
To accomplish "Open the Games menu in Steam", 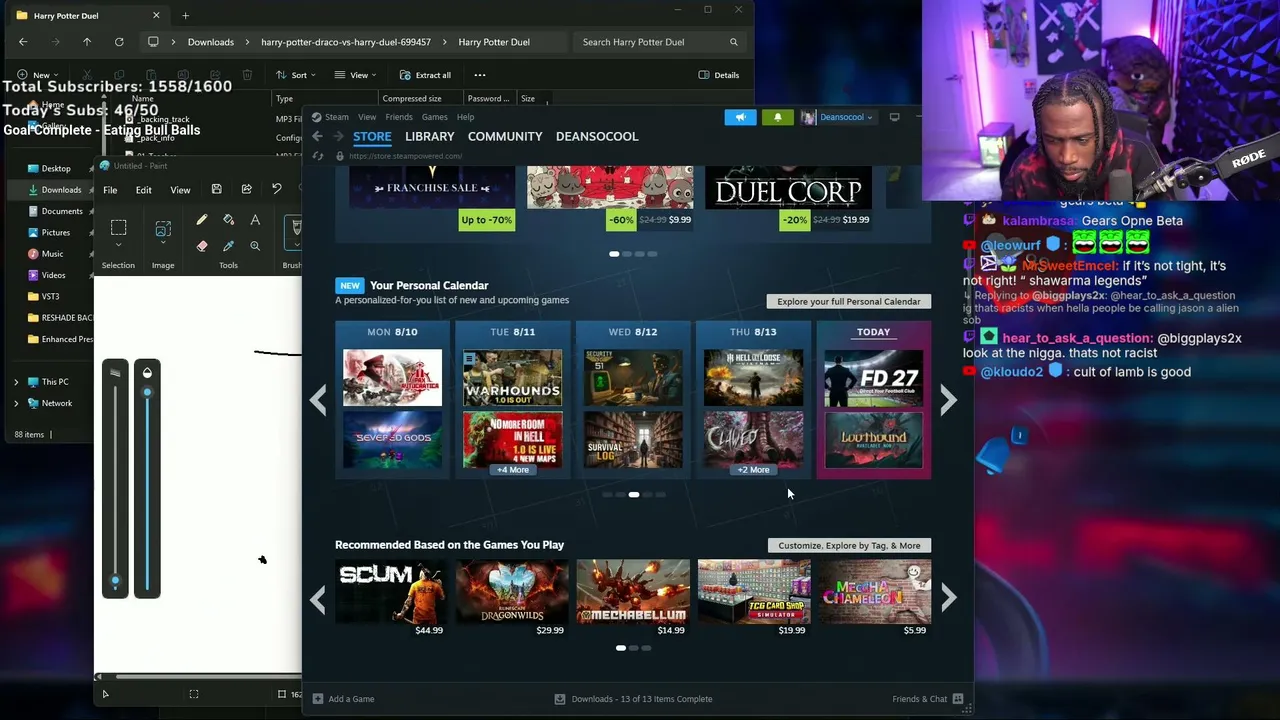I will (x=434, y=117).
